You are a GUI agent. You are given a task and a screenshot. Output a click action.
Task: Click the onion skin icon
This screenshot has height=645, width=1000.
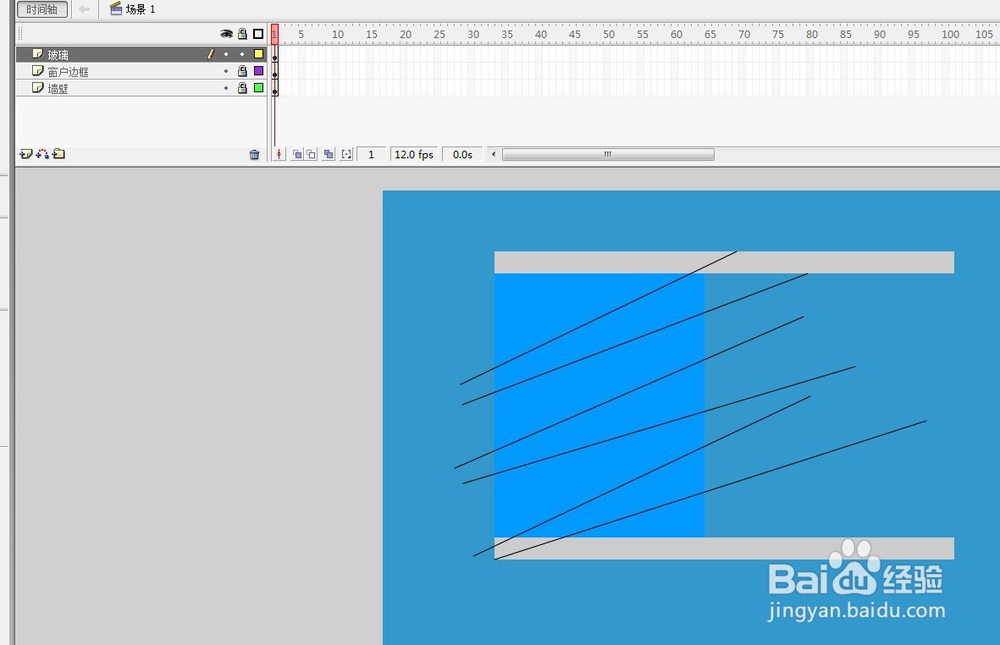coord(297,154)
